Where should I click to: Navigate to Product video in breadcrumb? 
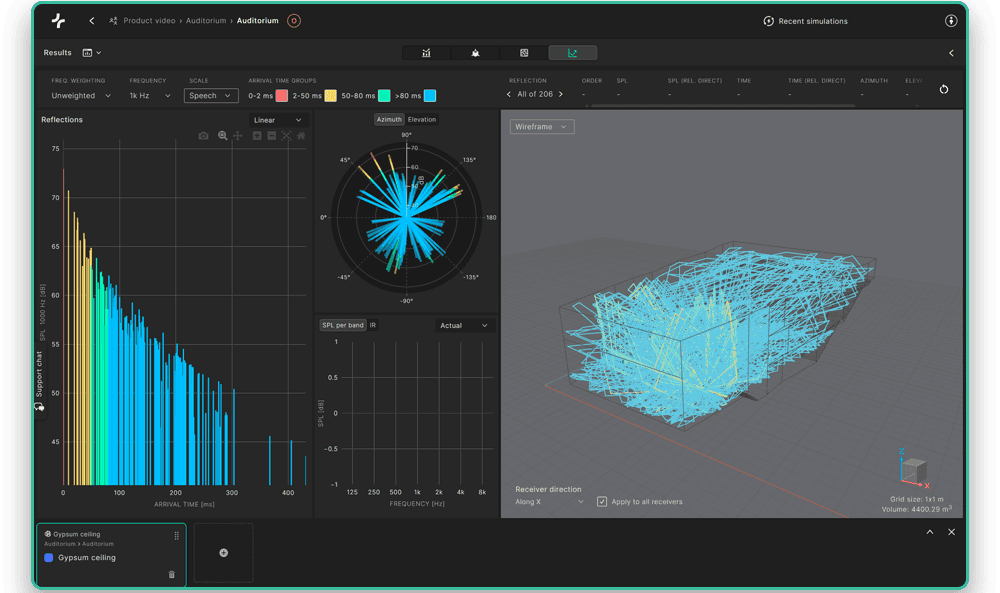[x=150, y=21]
